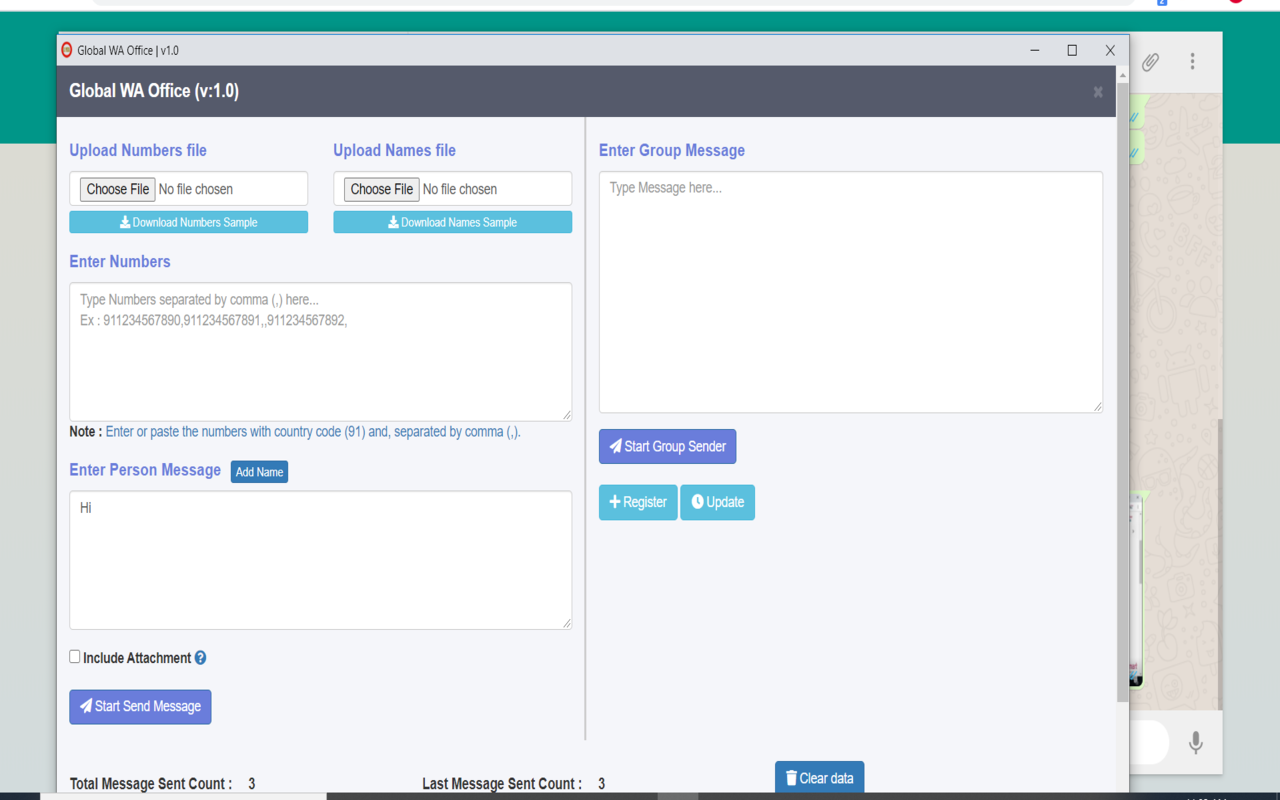Close the Global WA Office window
Viewport: 1280px width, 800px height.
point(1110,50)
